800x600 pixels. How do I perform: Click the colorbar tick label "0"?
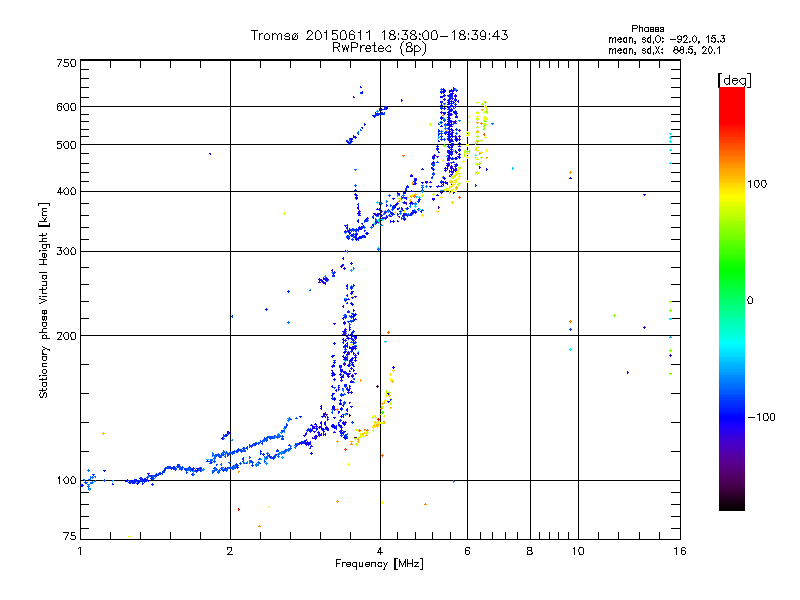750,301
